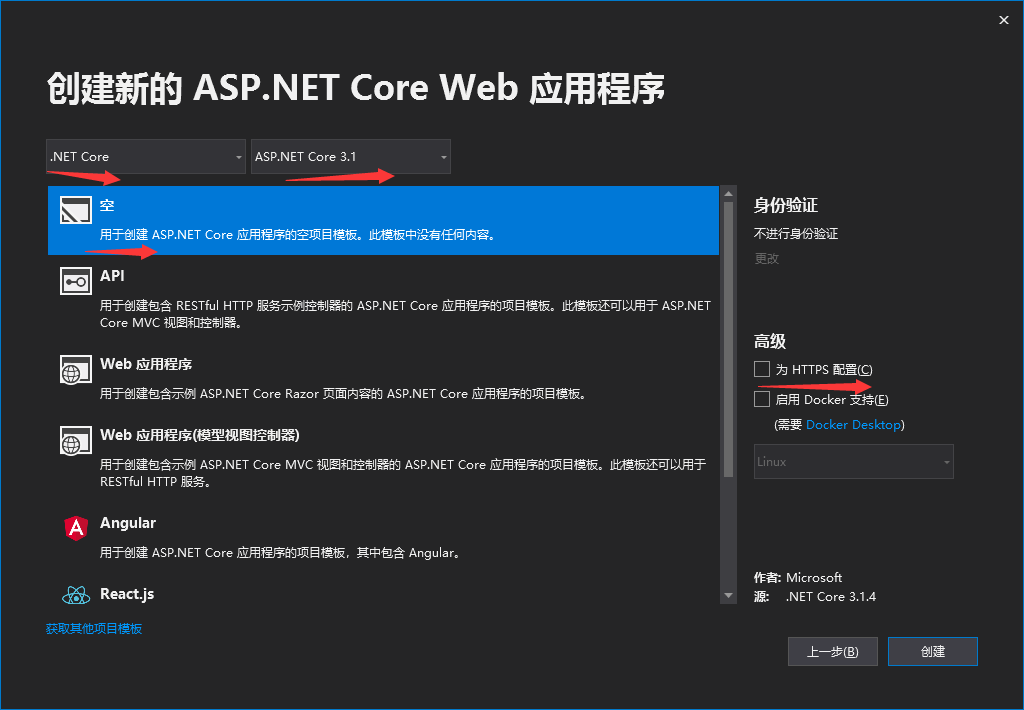Click the template list scroll-down arrow
The width and height of the screenshot is (1024, 710).
pos(728,596)
